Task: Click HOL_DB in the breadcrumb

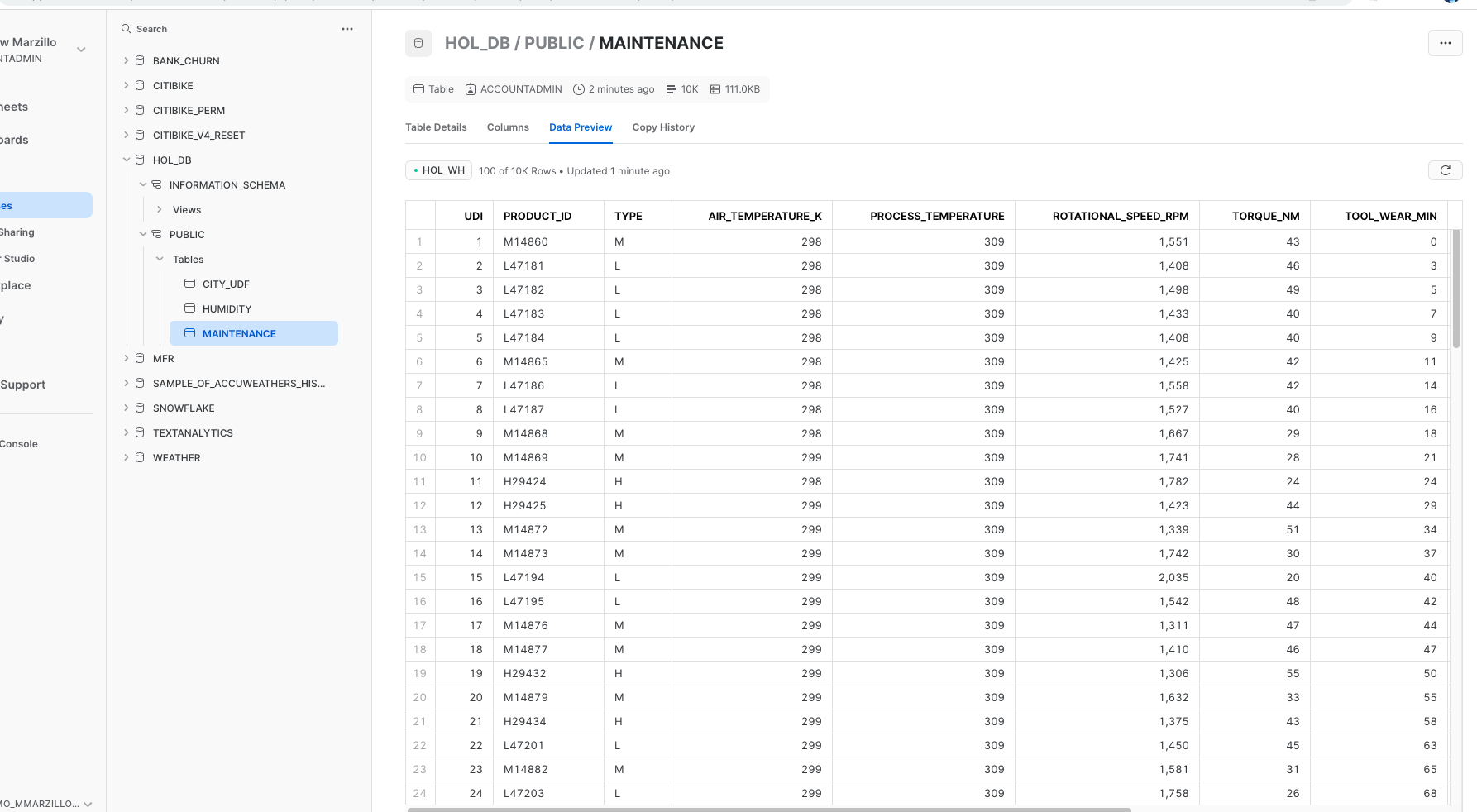Action: [x=477, y=43]
